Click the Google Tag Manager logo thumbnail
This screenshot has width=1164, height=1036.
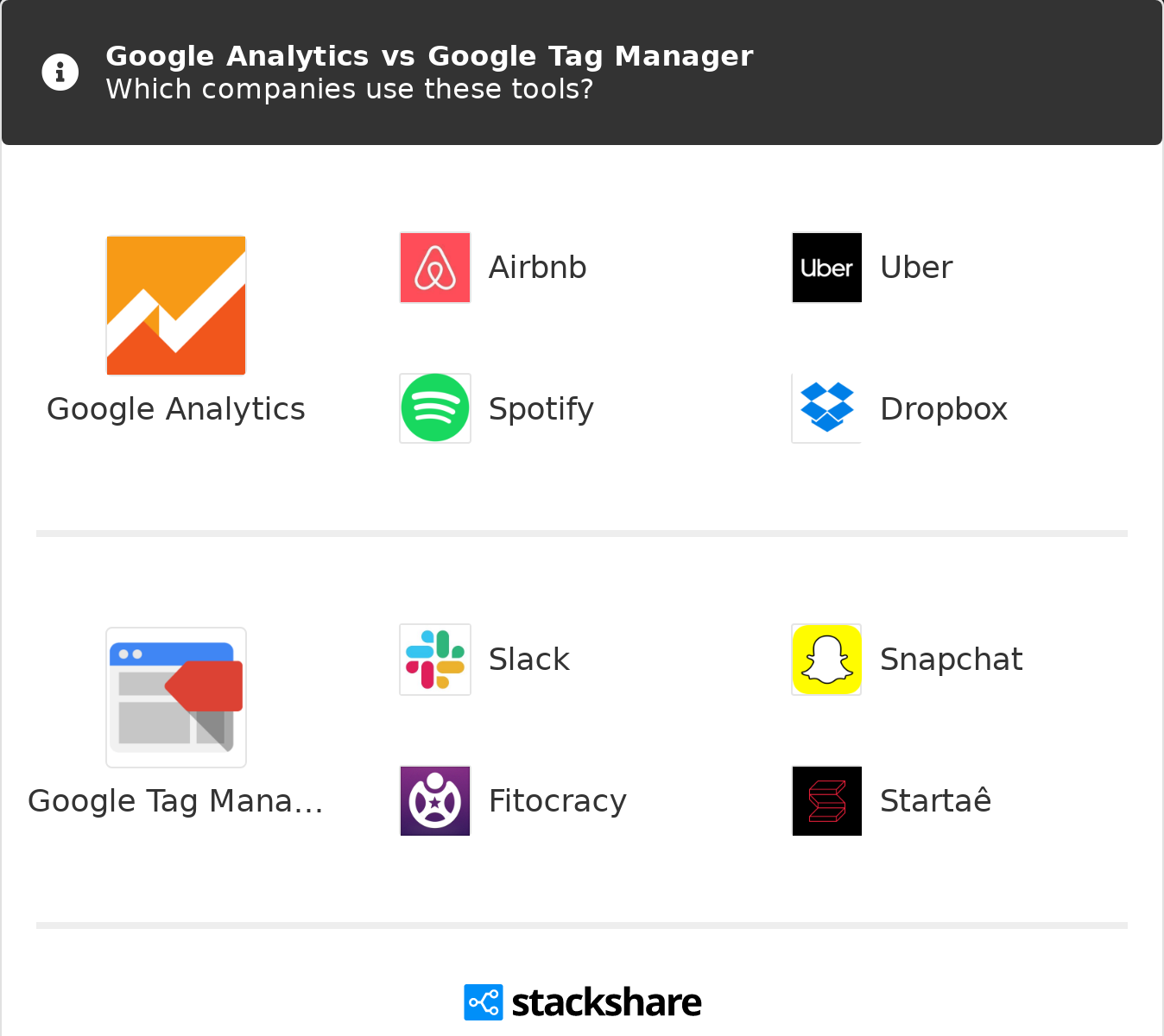pos(176,698)
